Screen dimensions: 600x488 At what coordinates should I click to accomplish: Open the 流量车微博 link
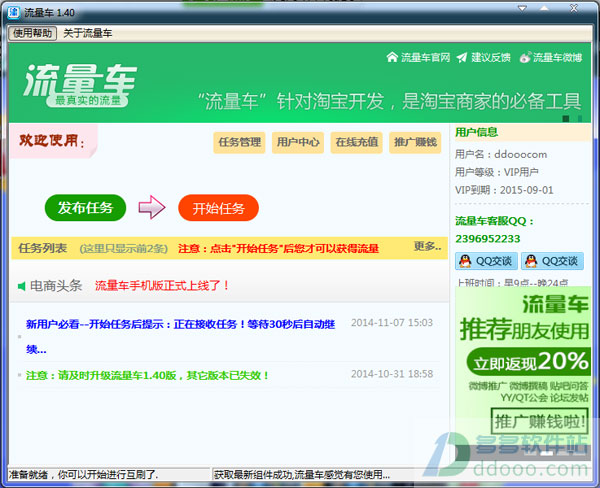pyautogui.click(x=557, y=57)
